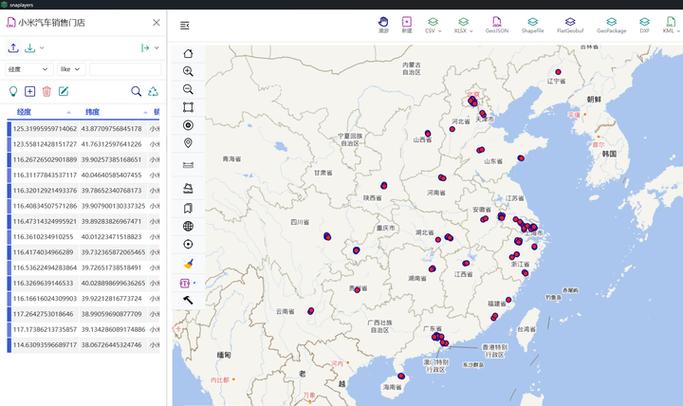683x406 pixels.
Task: Click the purple new layer icon
Action: tap(406, 24)
